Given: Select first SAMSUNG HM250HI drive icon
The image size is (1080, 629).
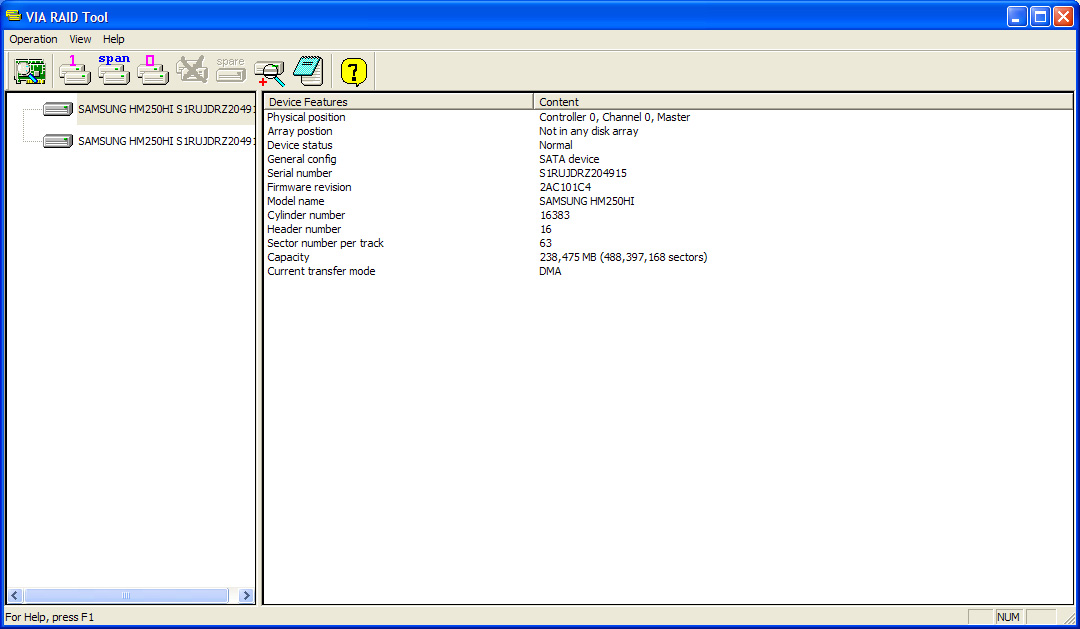Looking at the screenshot, I should (x=58, y=109).
